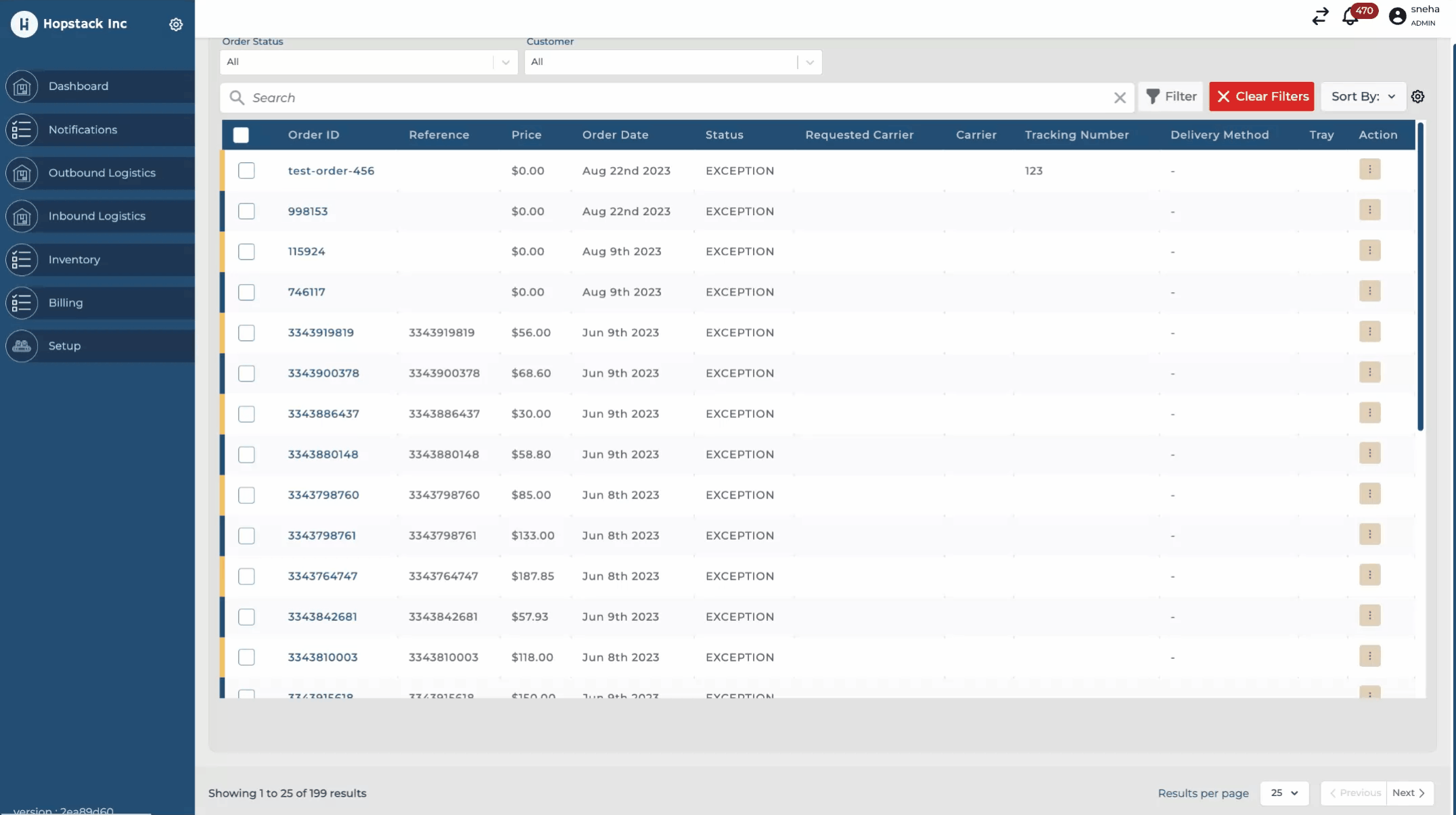The height and width of the screenshot is (815, 1456).
Task: Open the Sort By dropdown
Action: tap(1363, 97)
